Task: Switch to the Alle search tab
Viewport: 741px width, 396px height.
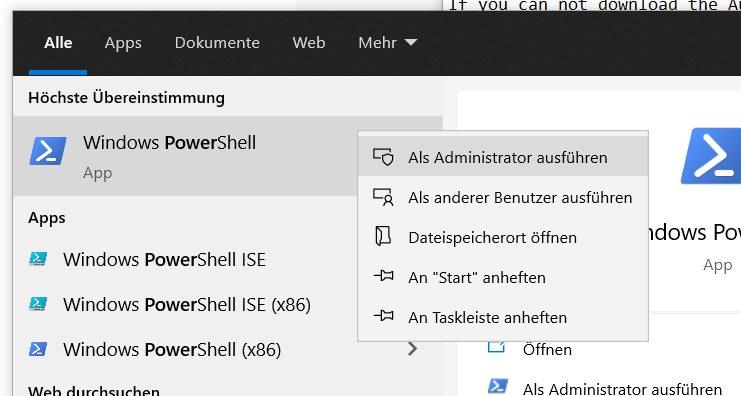Action: pos(58,43)
